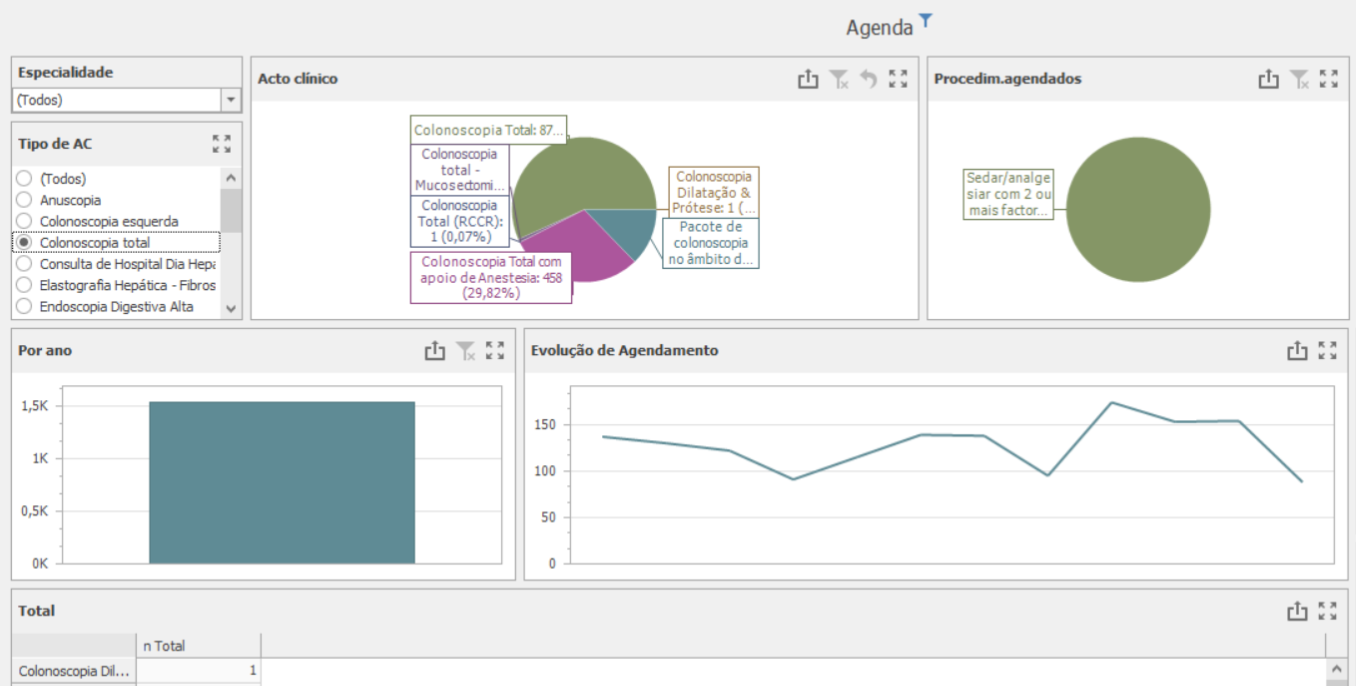
Task: Select Endoscopia Digestiva Alta option
Action: pyautogui.click(x=24, y=307)
